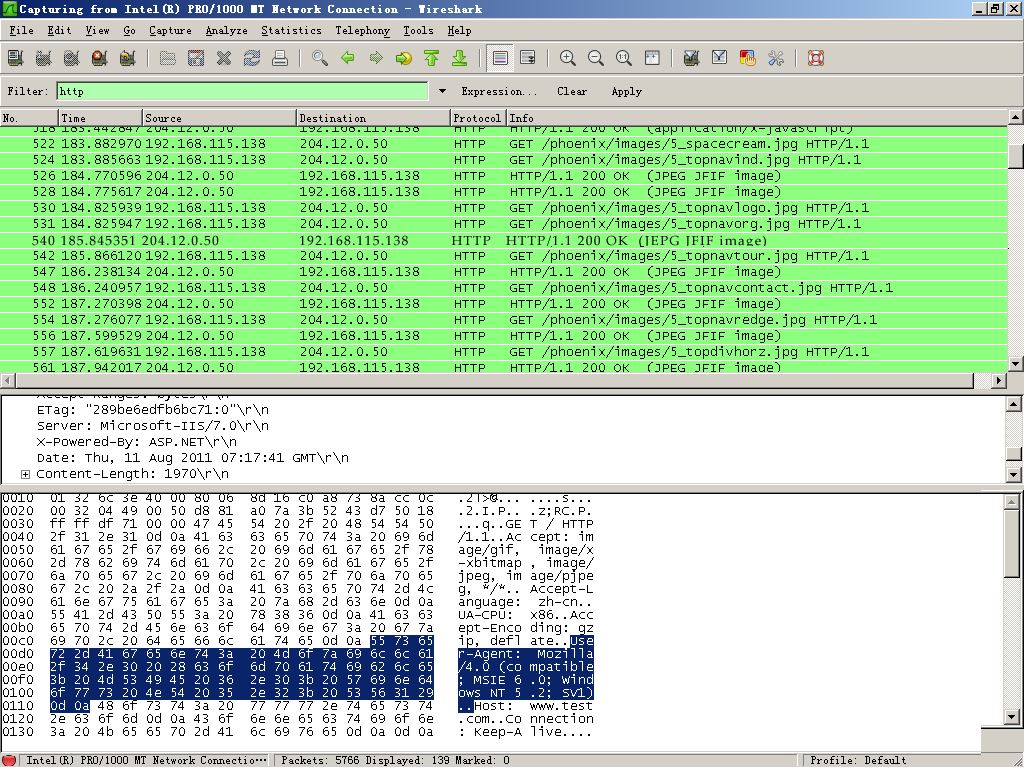Viewport: 1024px width, 768px height.
Task: Select the Date header line
Action: click(192, 458)
